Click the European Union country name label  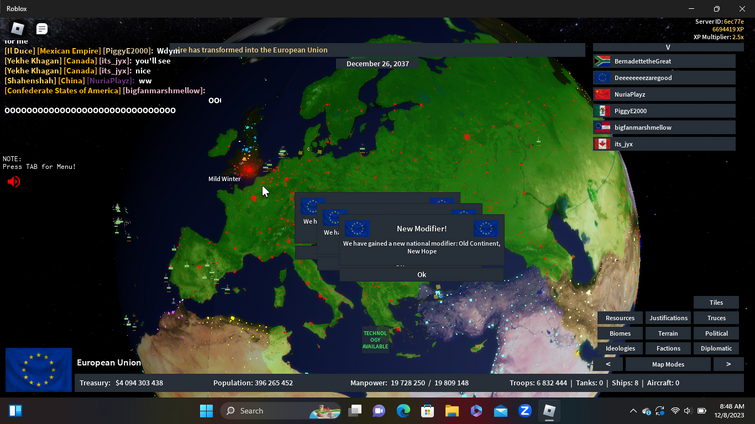click(x=109, y=362)
